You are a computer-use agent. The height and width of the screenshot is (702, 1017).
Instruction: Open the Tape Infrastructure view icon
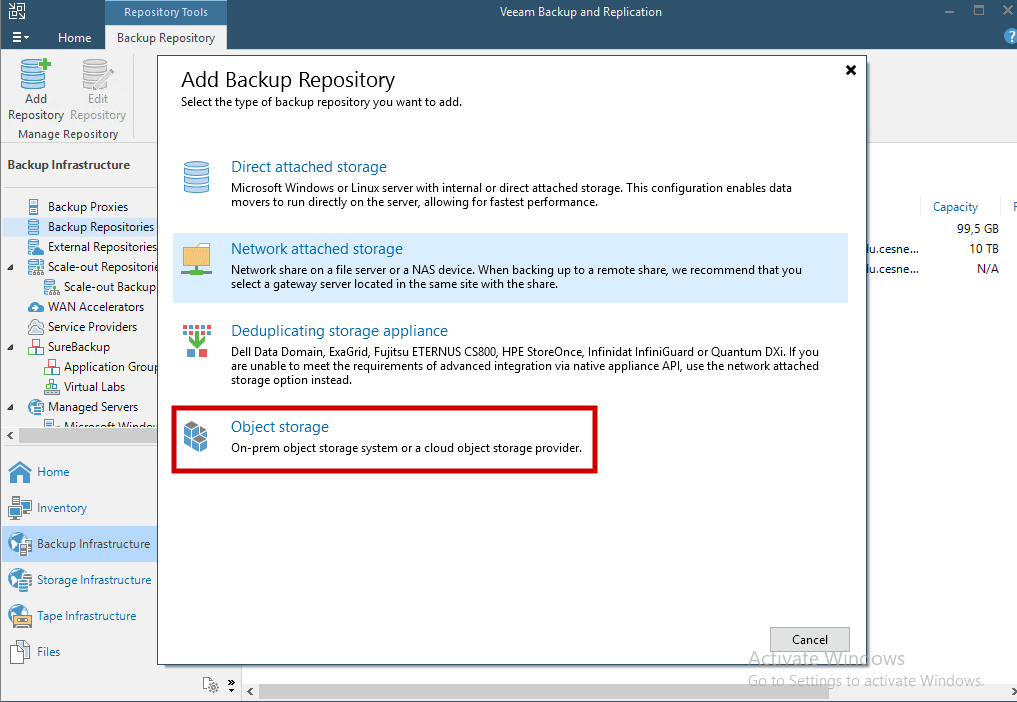[18, 615]
